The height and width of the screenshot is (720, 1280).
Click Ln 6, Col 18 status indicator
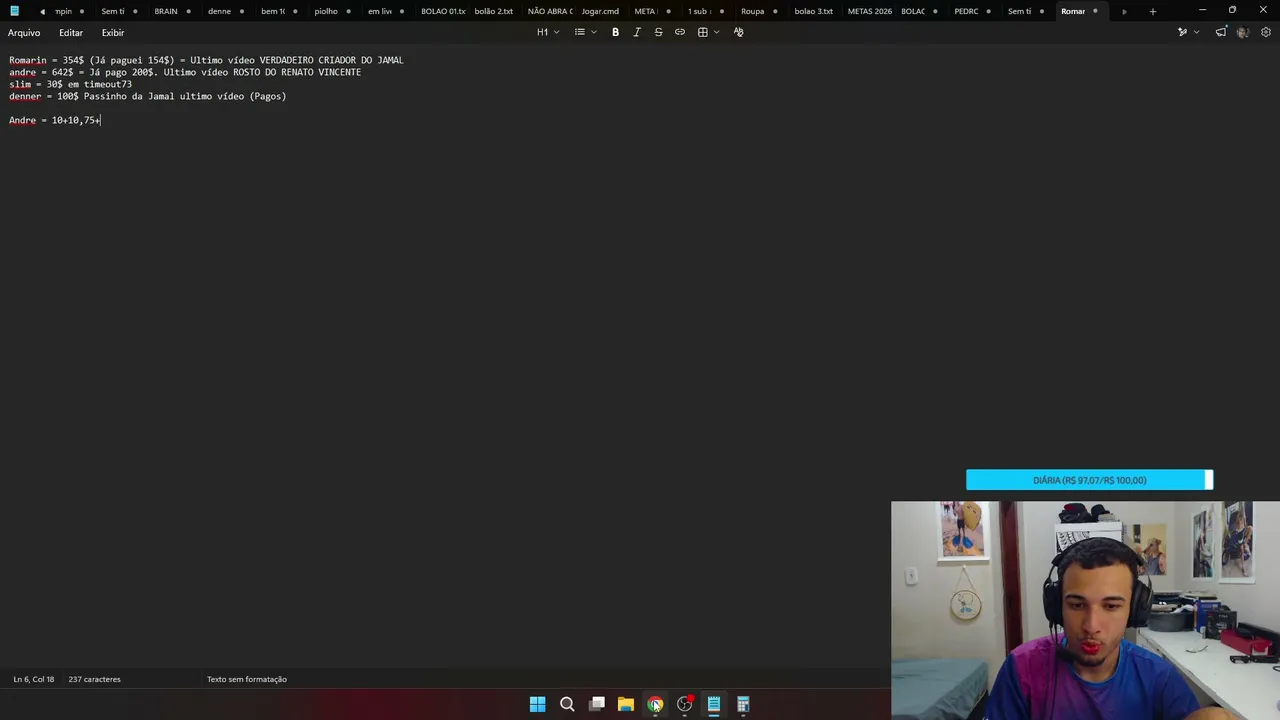pos(34,679)
